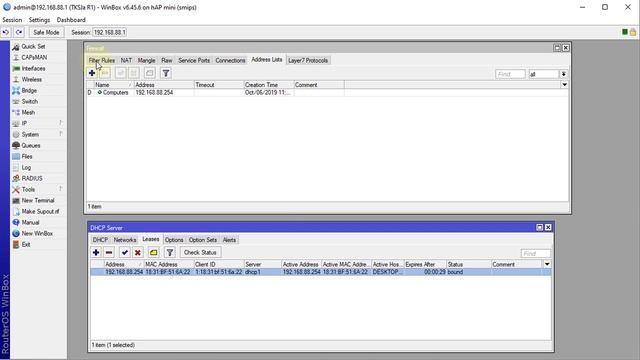The image size is (640, 360).
Task: Click 'bound' status in the lease row
Action: click(x=455, y=272)
